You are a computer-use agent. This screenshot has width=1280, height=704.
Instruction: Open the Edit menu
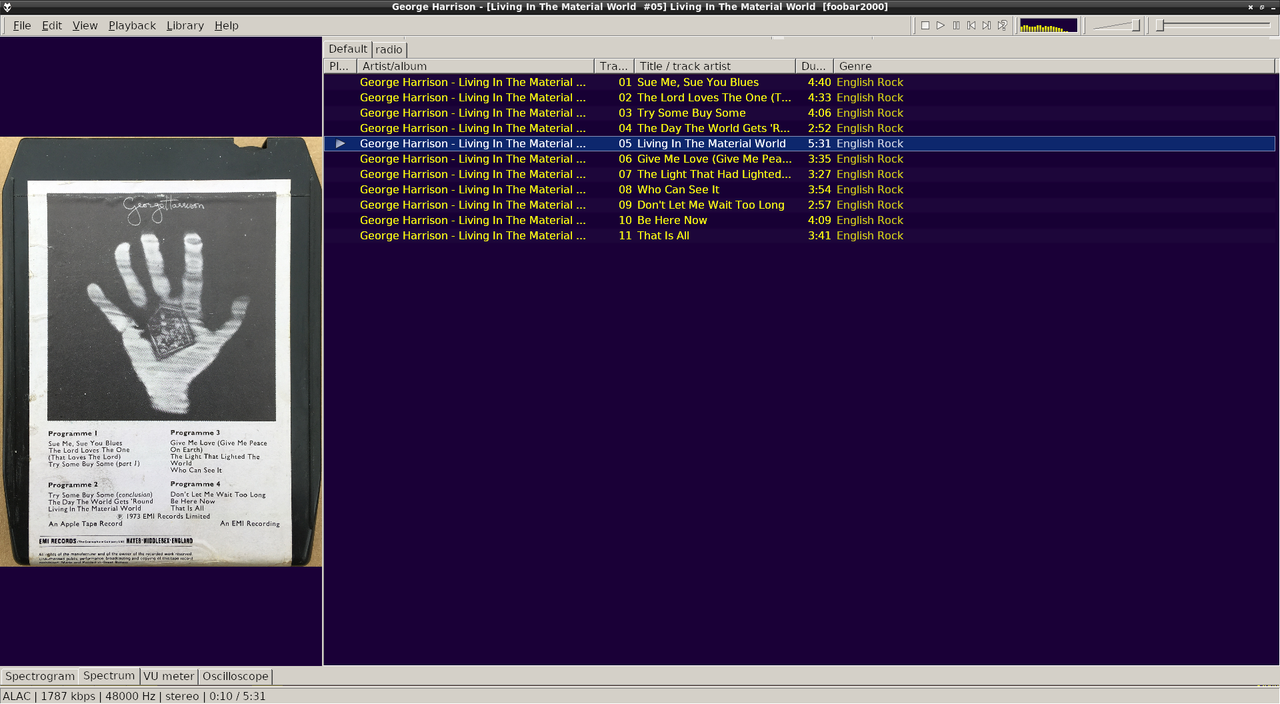point(52,25)
